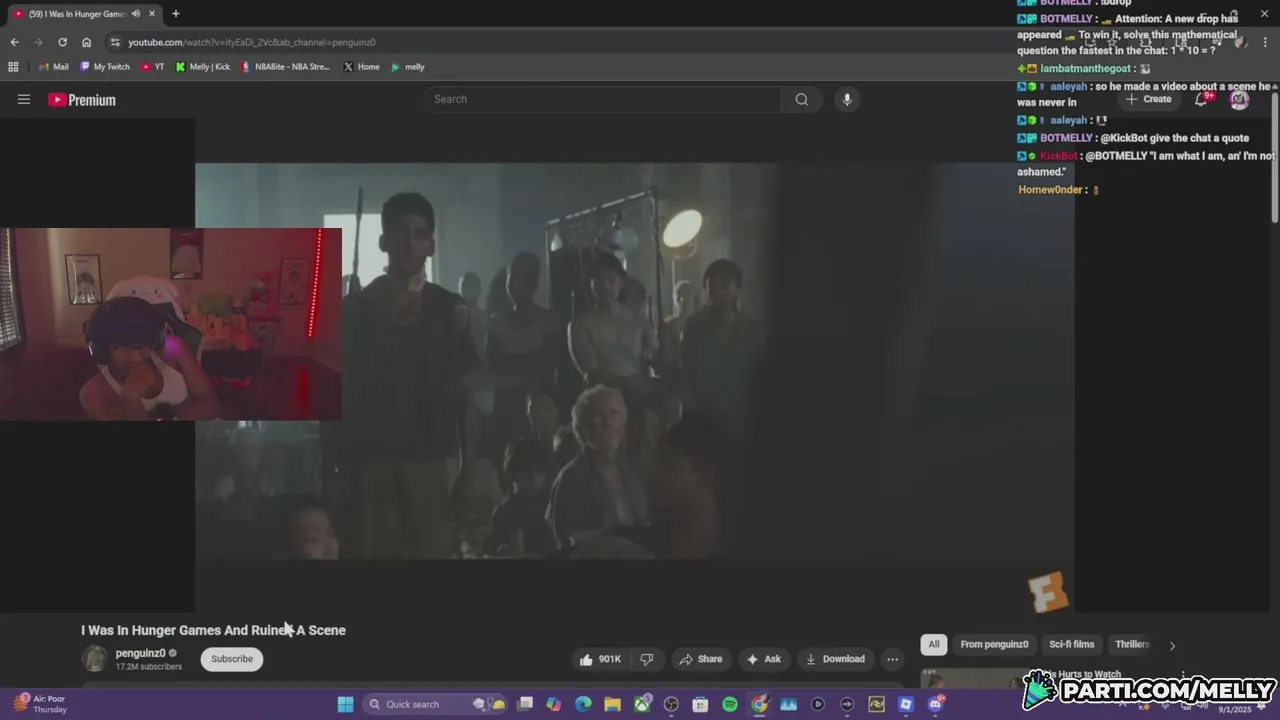The image size is (1280, 720).
Task: Download the video
Action: coord(835,659)
